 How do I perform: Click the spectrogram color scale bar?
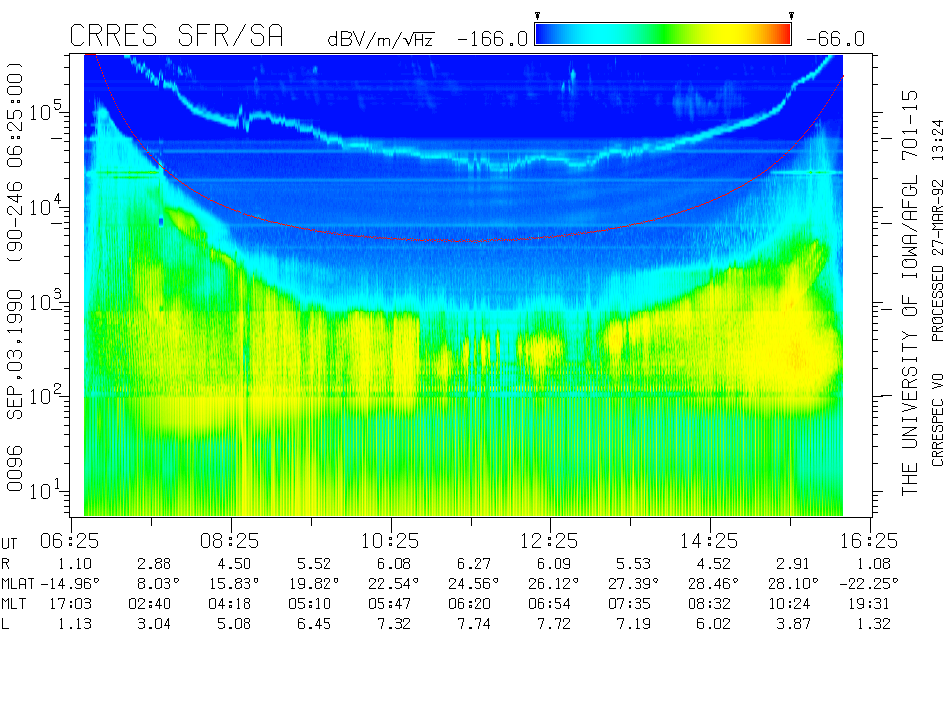click(x=663, y=34)
